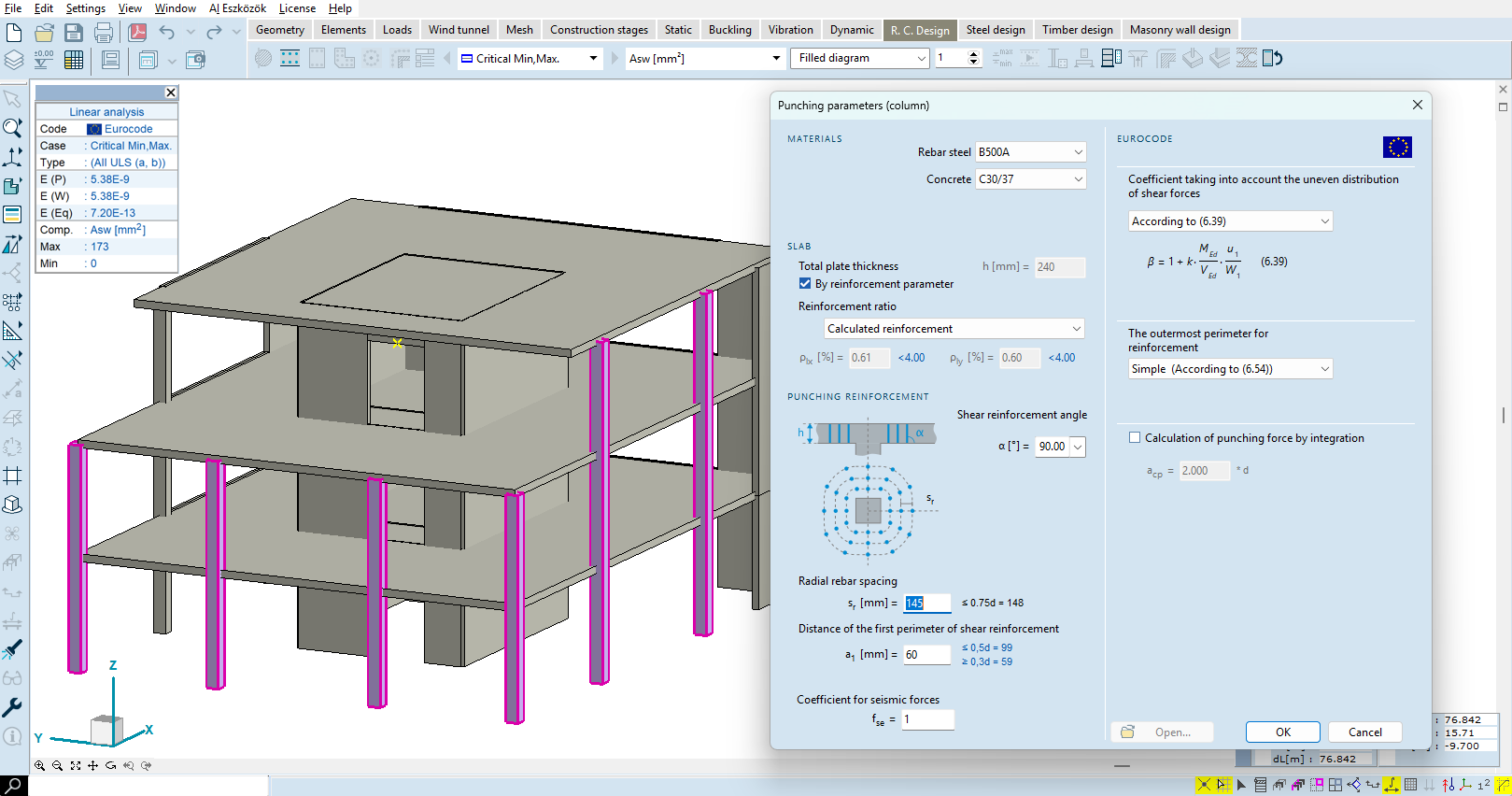This screenshot has width=1512, height=796.
Task: Switch to the Buckling tab
Action: tap(729, 30)
